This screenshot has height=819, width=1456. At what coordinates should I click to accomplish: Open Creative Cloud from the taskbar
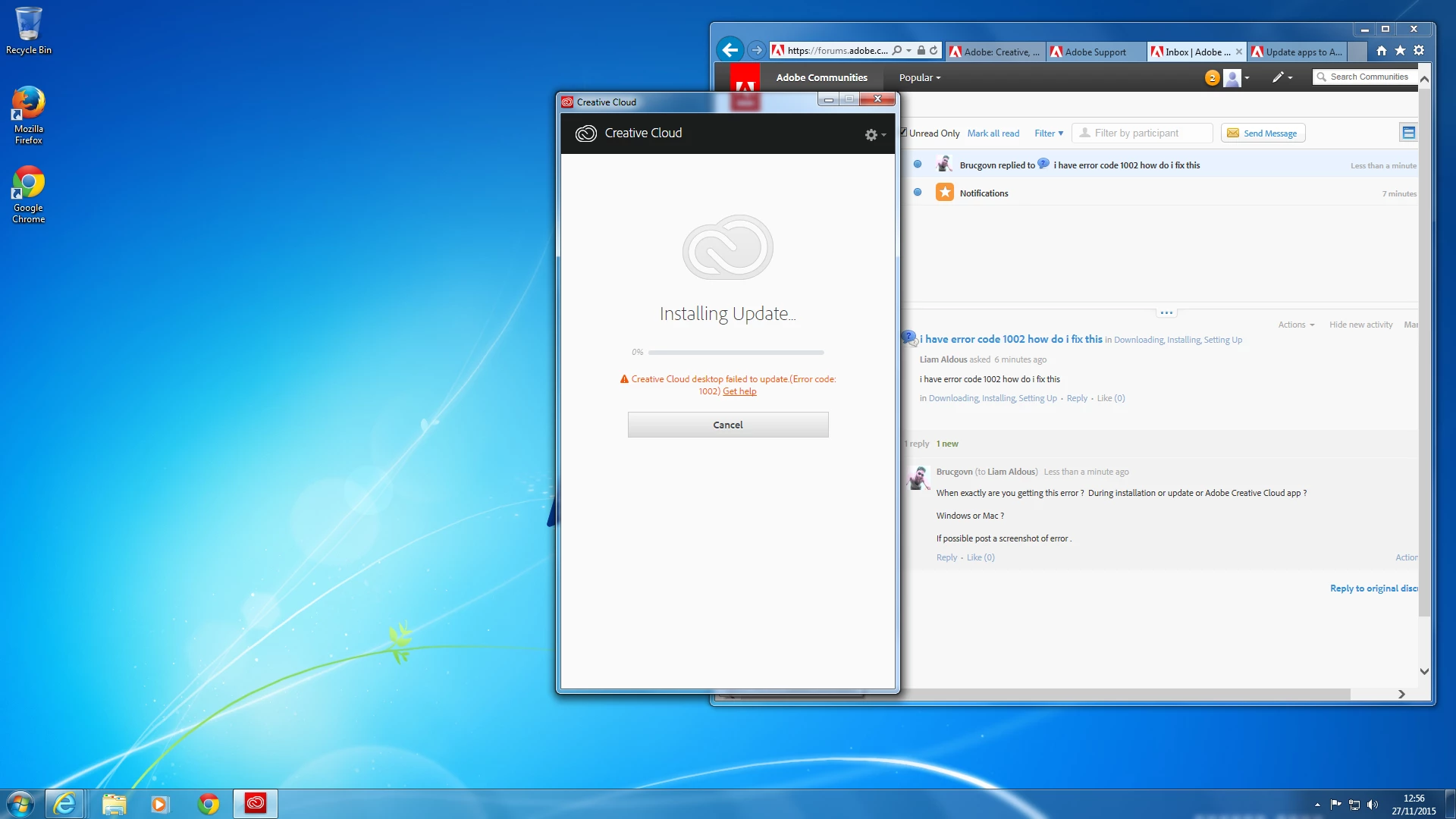[x=256, y=803]
